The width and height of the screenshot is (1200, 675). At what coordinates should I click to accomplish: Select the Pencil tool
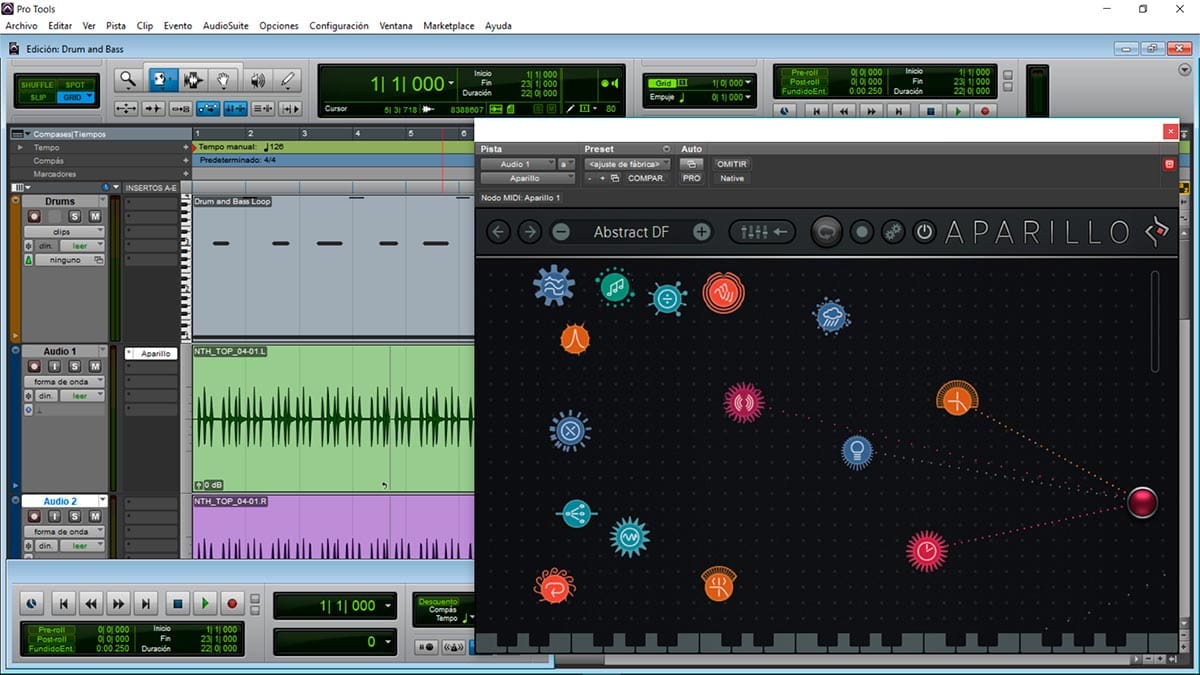288,80
